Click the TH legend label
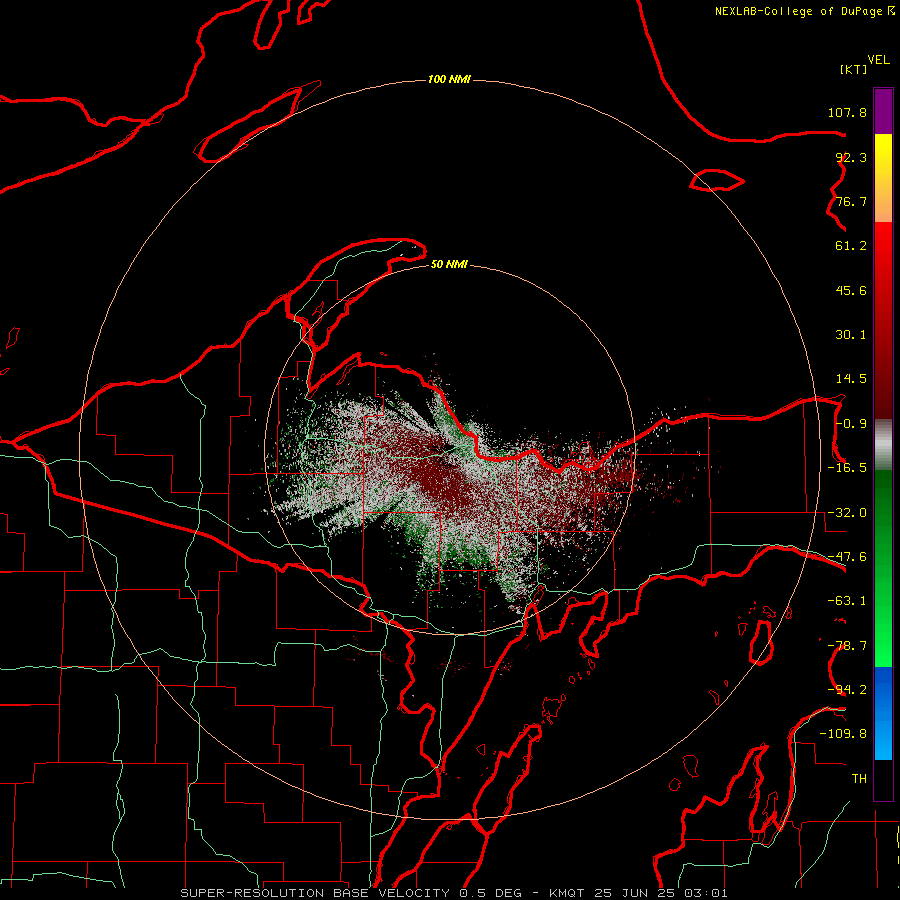Viewport: 900px width, 900px height. coord(859,779)
